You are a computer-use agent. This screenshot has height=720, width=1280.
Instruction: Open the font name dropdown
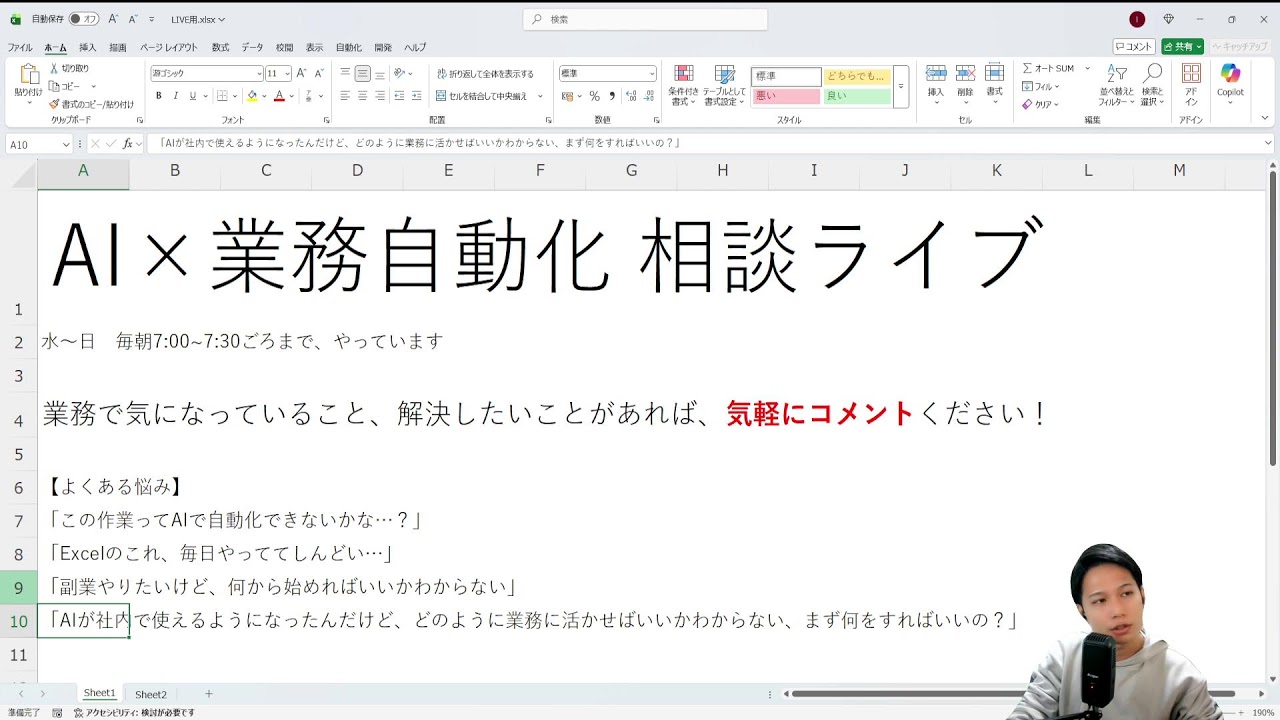point(259,74)
